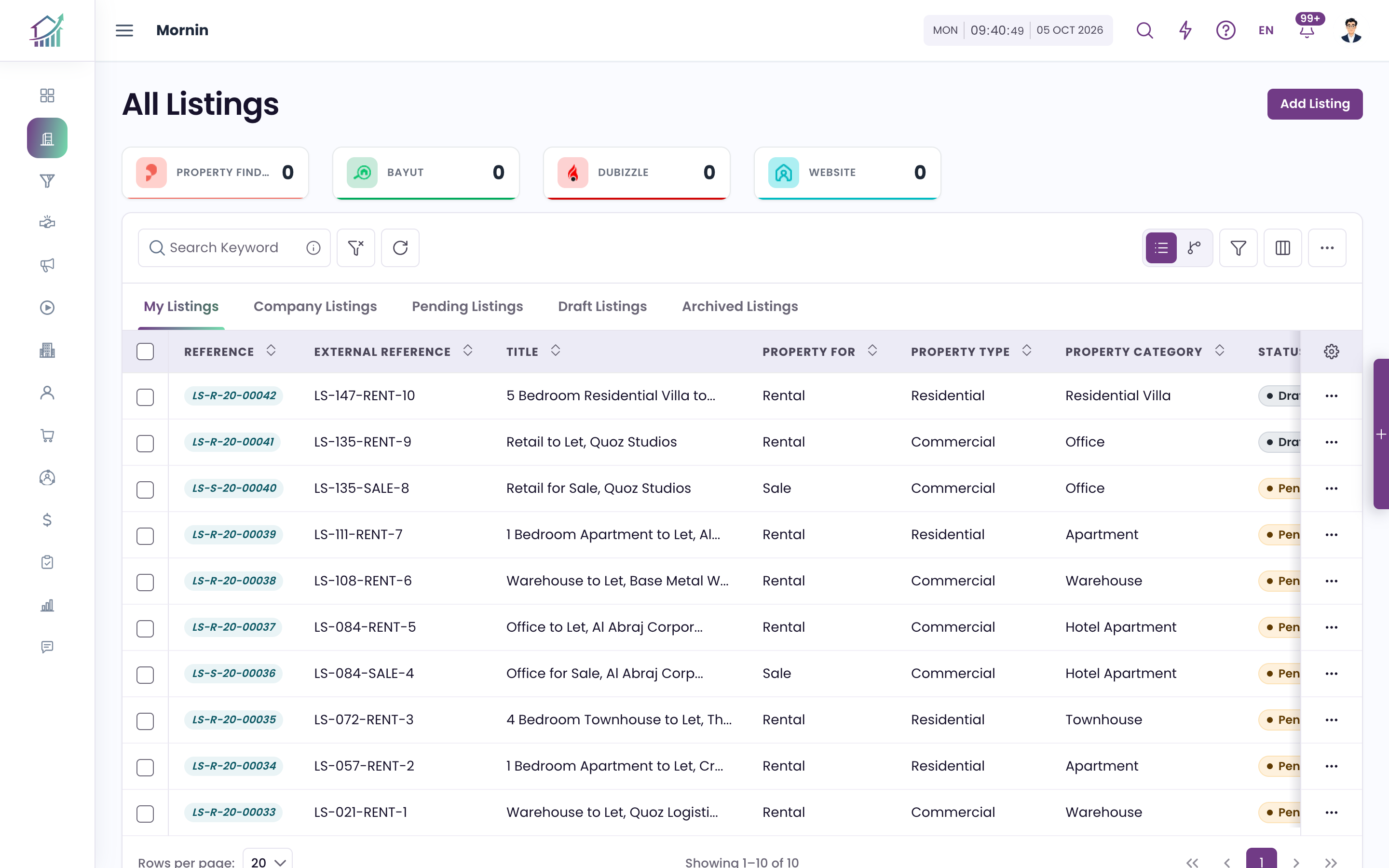Image resolution: width=1389 pixels, height=868 pixels.
Task: Focus the Search Keyword field
Action: coord(234,248)
